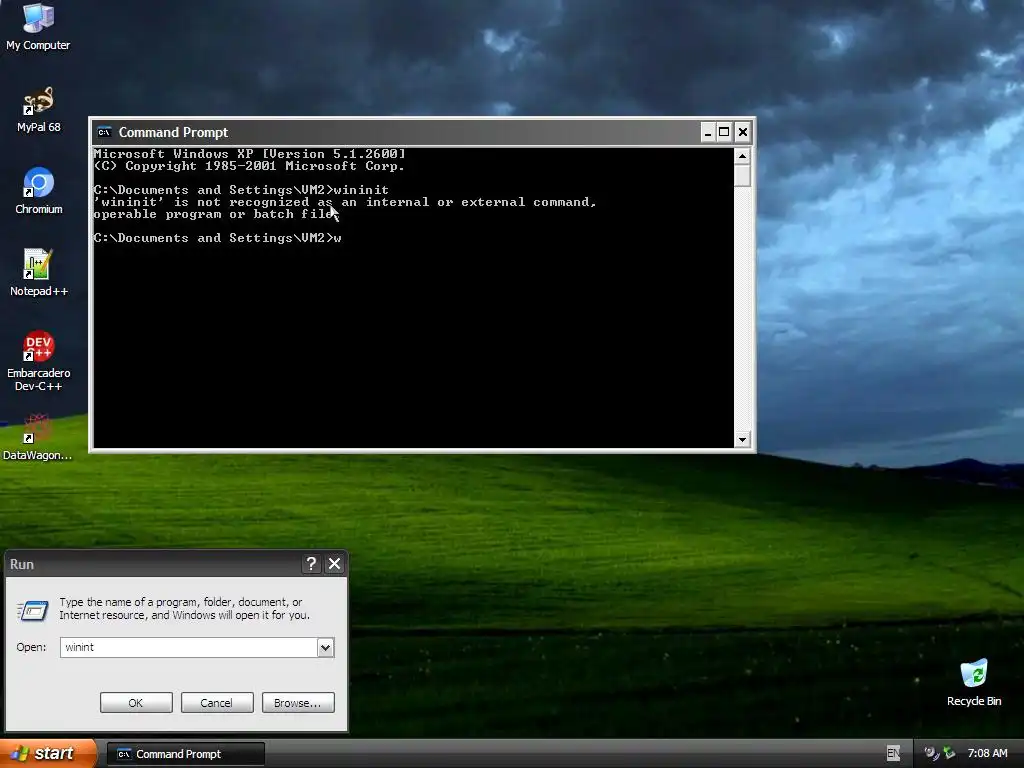Click the current prompt line ending in w
1024x768 pixels.
click(x=217, y=238)
